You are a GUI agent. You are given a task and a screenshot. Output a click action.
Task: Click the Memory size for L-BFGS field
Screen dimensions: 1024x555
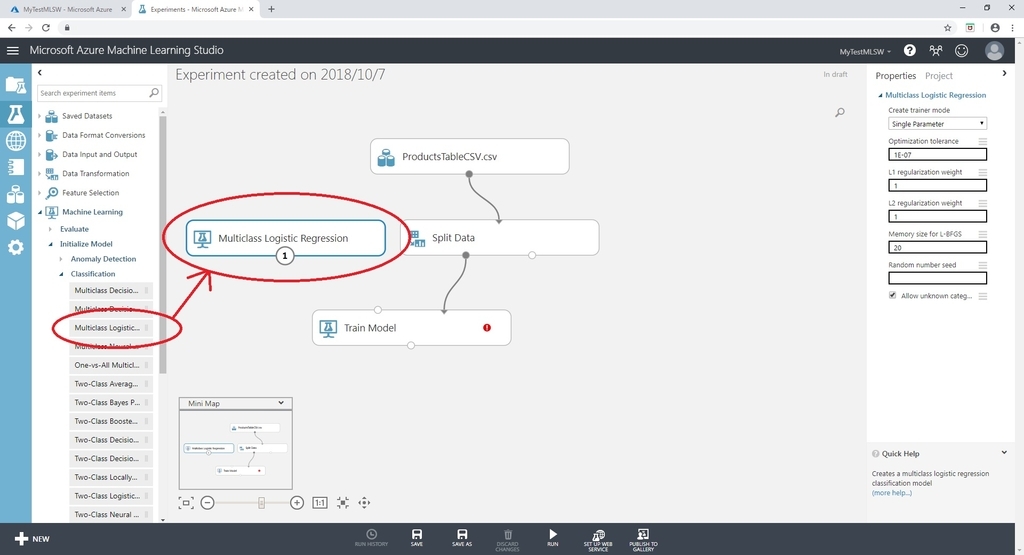tap(937, 247)
